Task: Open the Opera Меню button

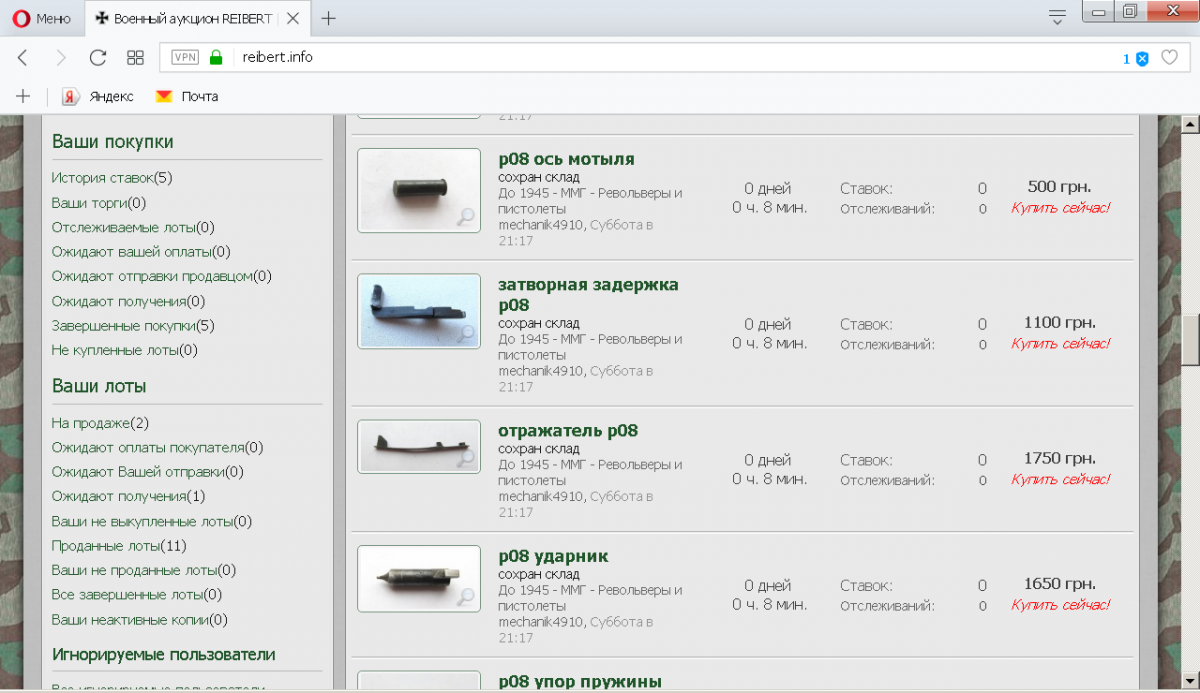Action: [42, 18]
